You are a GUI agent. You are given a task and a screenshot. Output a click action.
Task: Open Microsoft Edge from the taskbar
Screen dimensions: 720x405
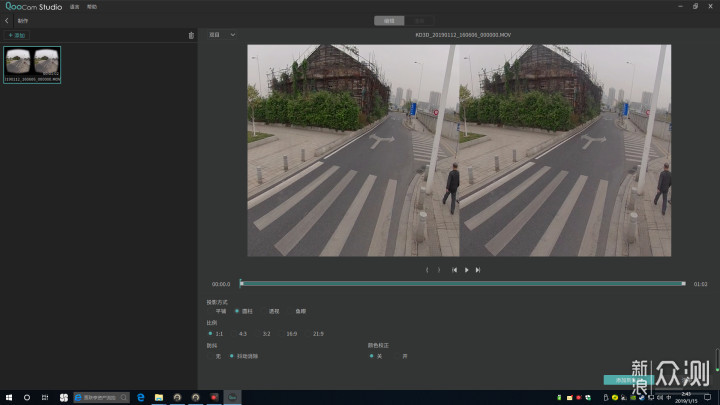click(141, 397)
